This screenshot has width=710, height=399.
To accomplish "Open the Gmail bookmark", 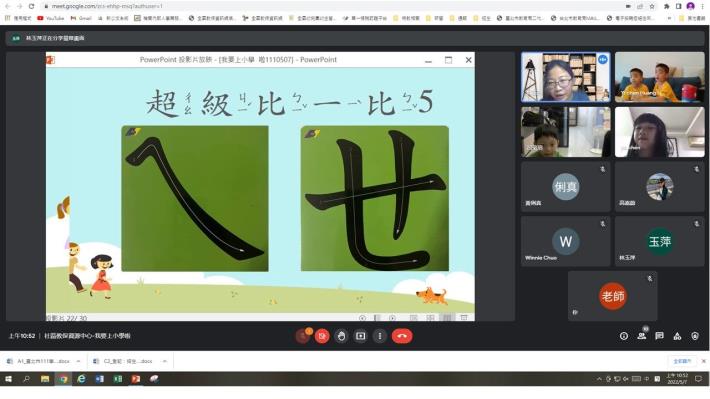I will 81,18.
